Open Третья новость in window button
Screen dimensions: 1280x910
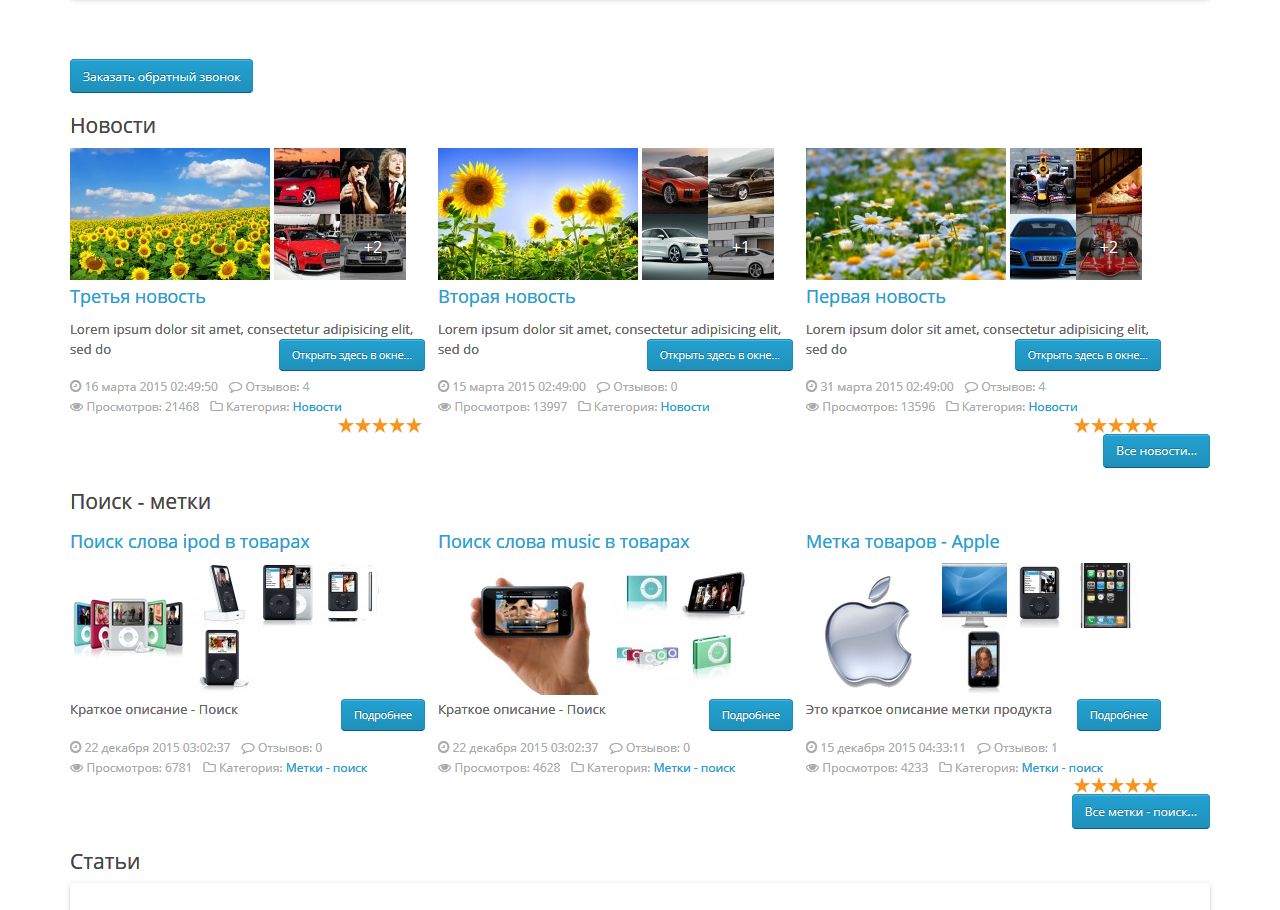click(x=352, y=355)
